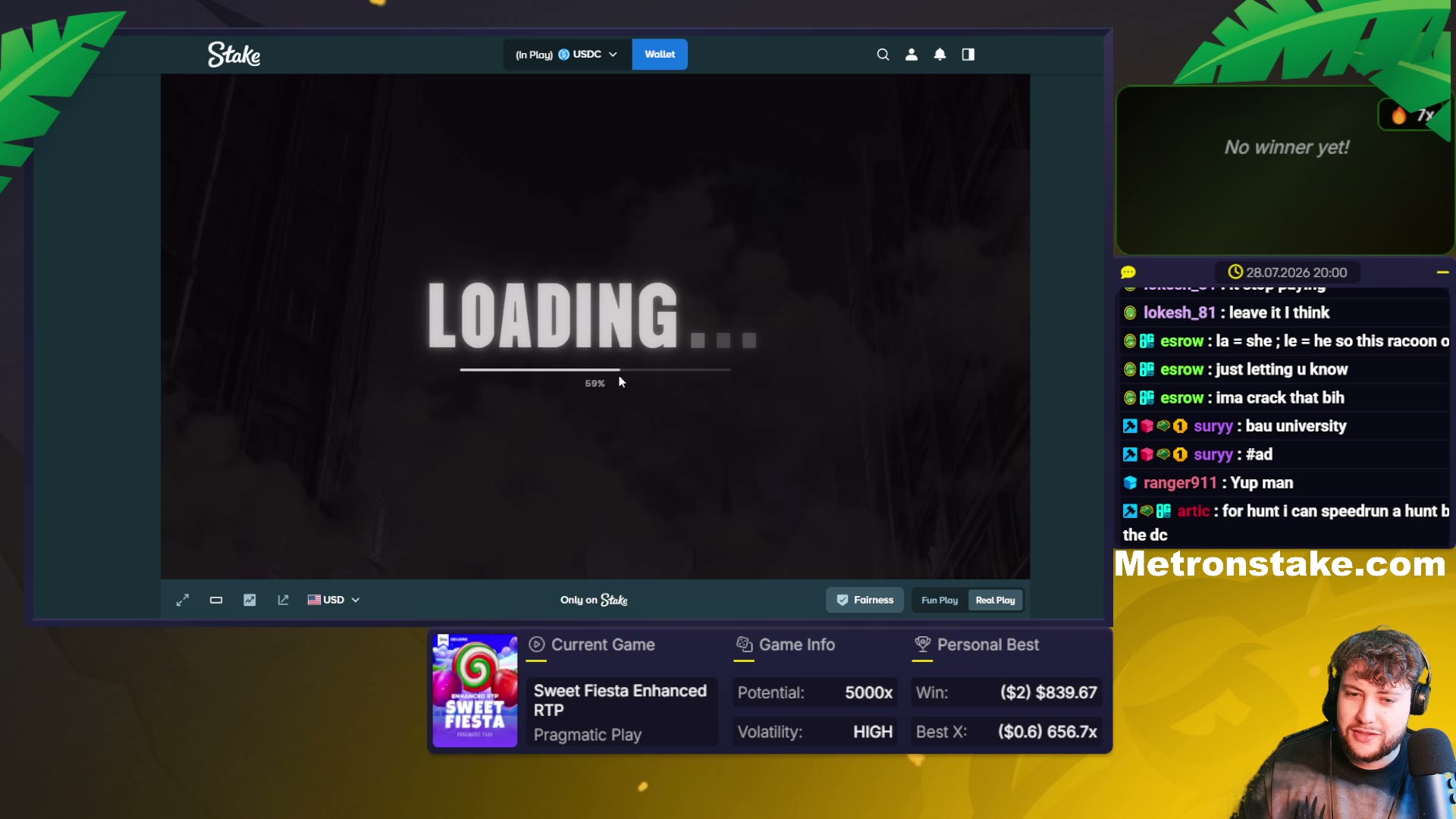
Task: Open the Fairness dialog
Action: coord(864,600)
